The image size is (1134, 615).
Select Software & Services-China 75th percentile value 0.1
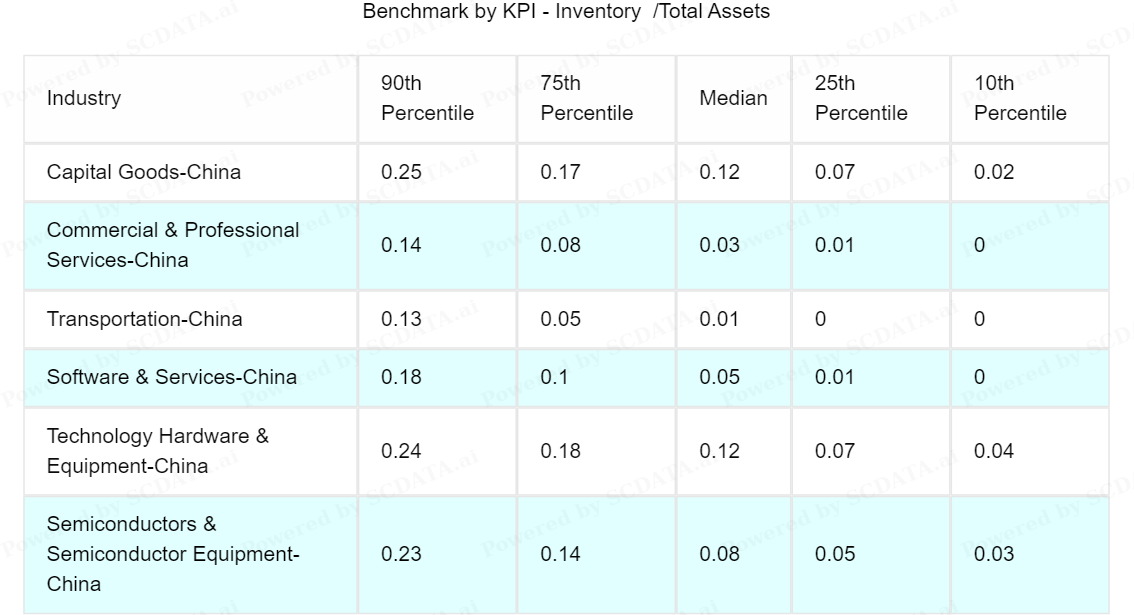coord(553,377)
